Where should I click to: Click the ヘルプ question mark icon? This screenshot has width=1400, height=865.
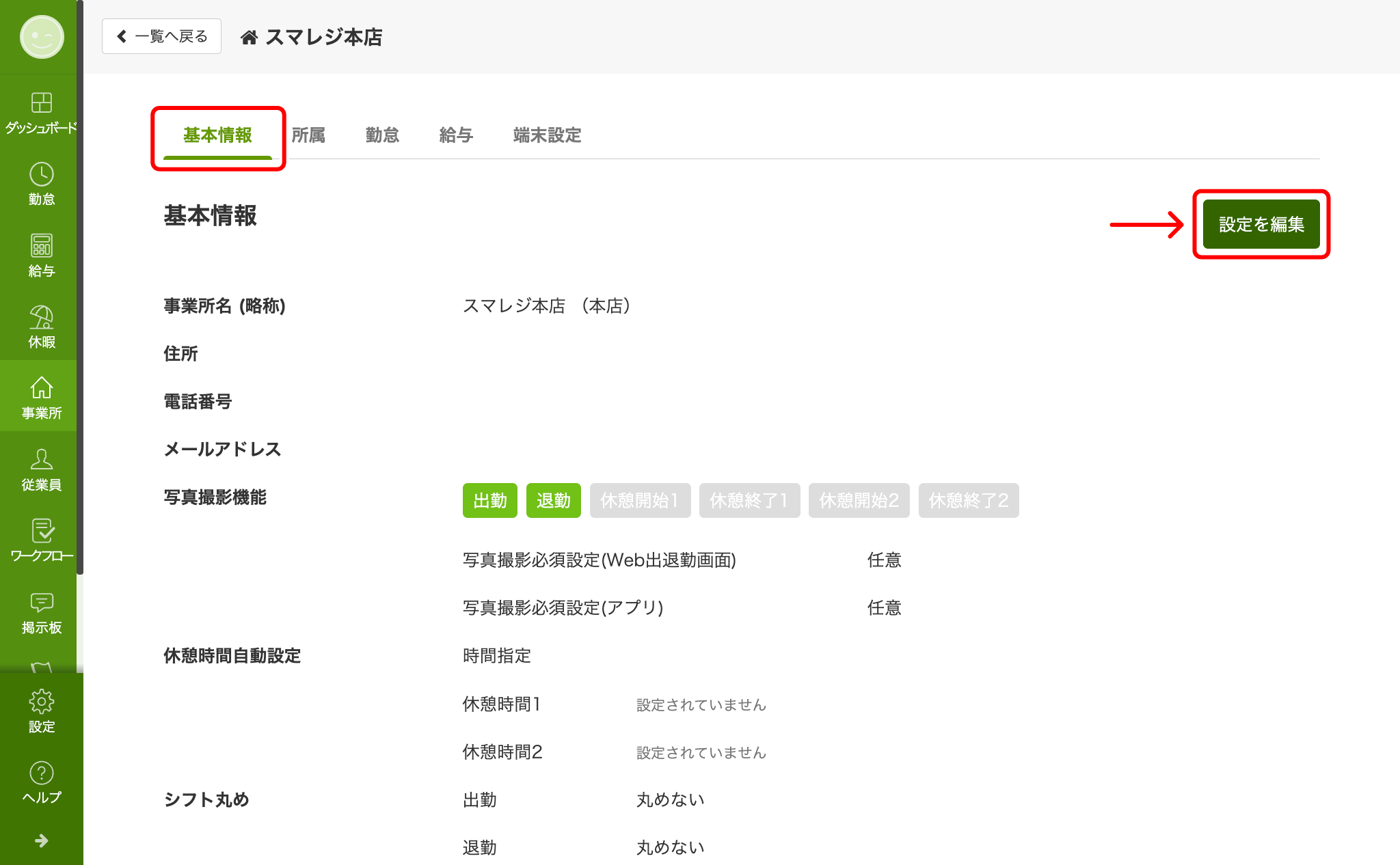pos(41,773)
